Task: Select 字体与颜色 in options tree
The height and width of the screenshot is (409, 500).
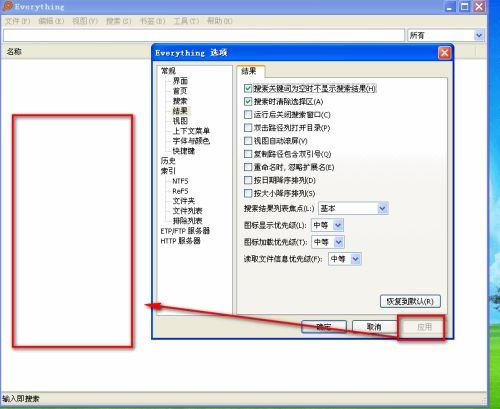Action: [191, 141]
